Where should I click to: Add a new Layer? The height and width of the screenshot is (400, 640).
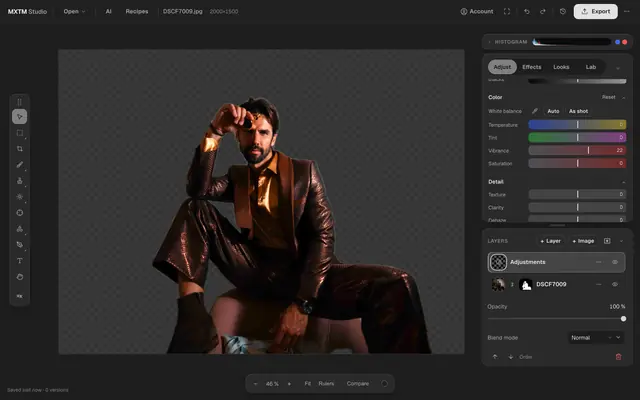[551, 241]
